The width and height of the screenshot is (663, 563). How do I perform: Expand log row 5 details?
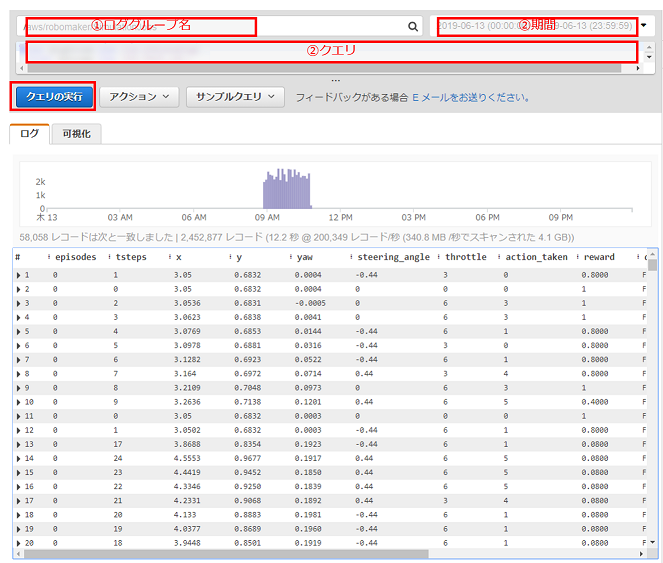point(18,330)
